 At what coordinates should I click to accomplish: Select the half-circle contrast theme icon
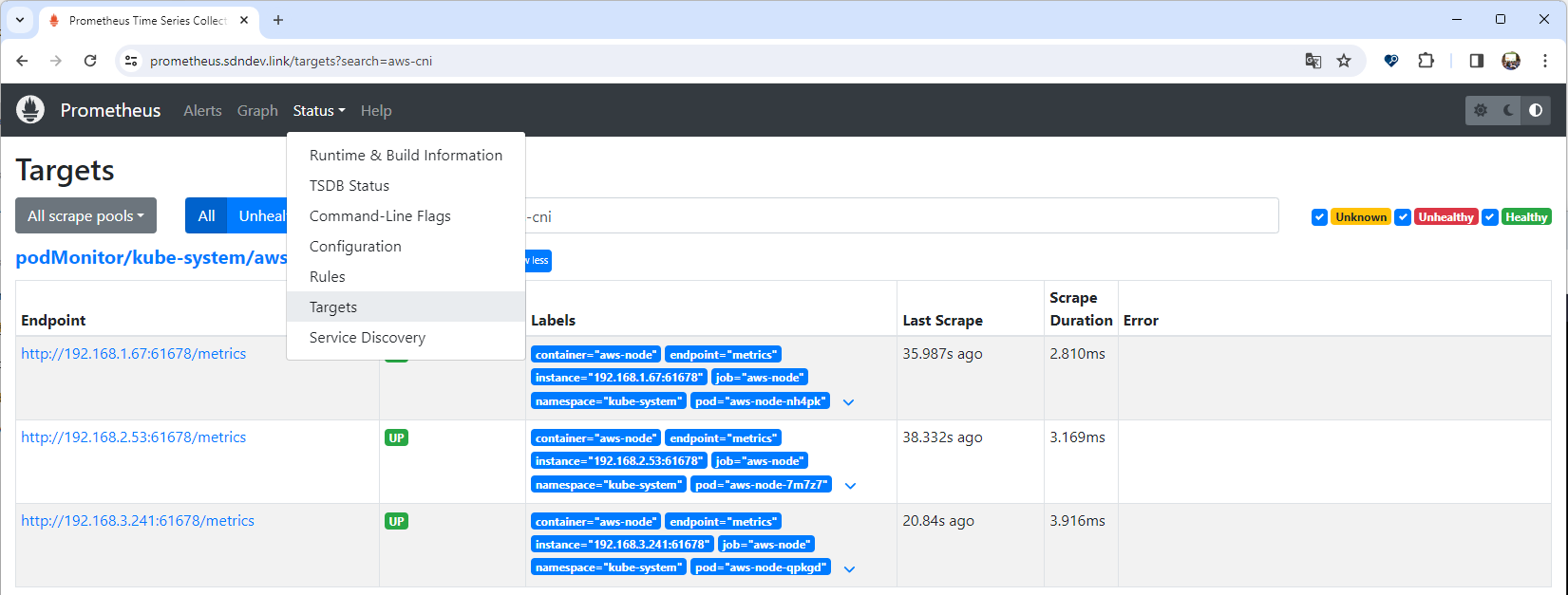1536,110
